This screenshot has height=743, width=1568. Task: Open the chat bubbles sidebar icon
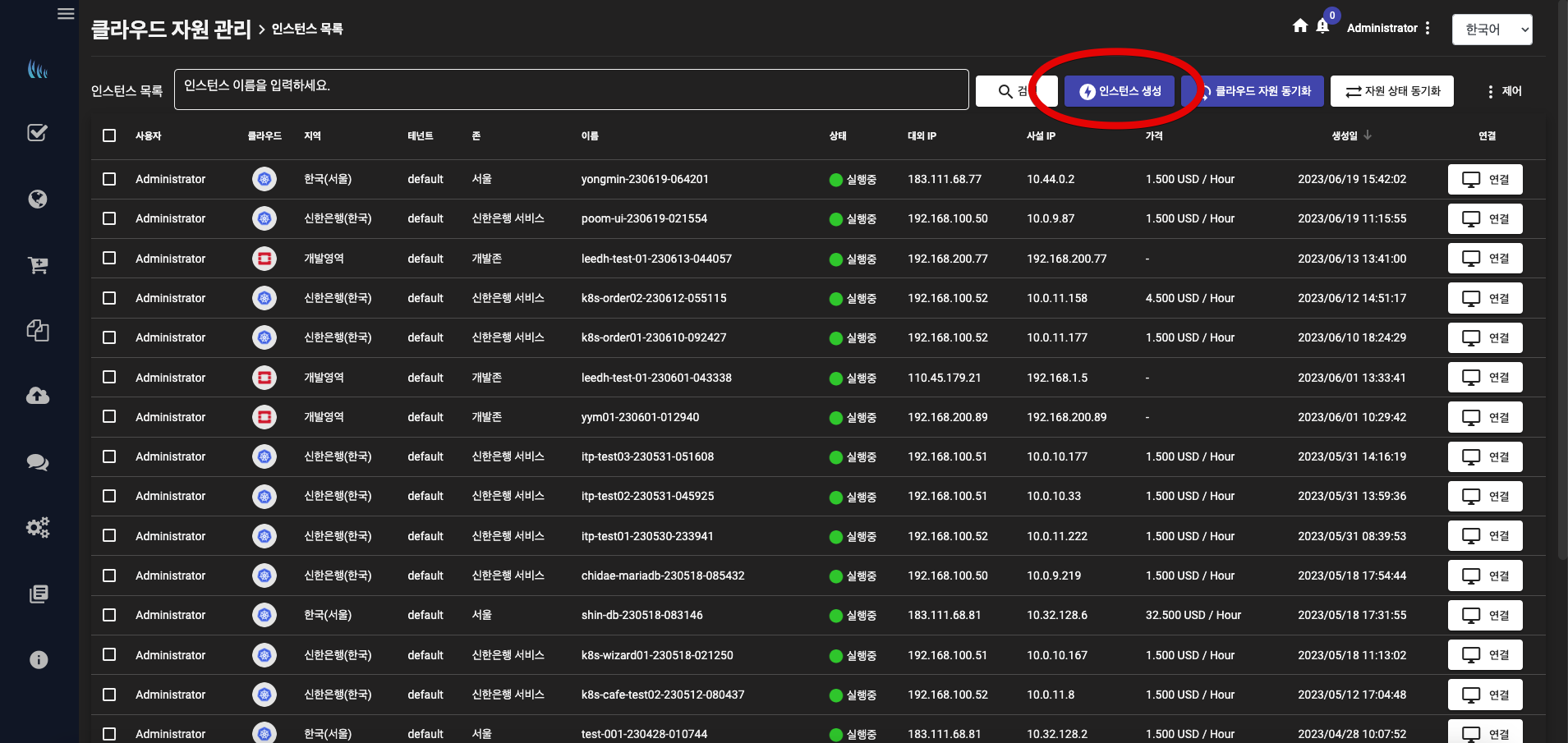38,462
